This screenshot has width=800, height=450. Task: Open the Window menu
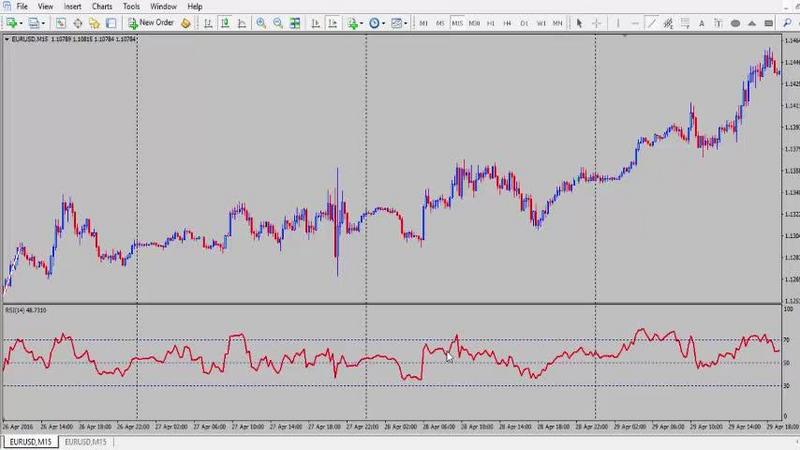[163, 7]
